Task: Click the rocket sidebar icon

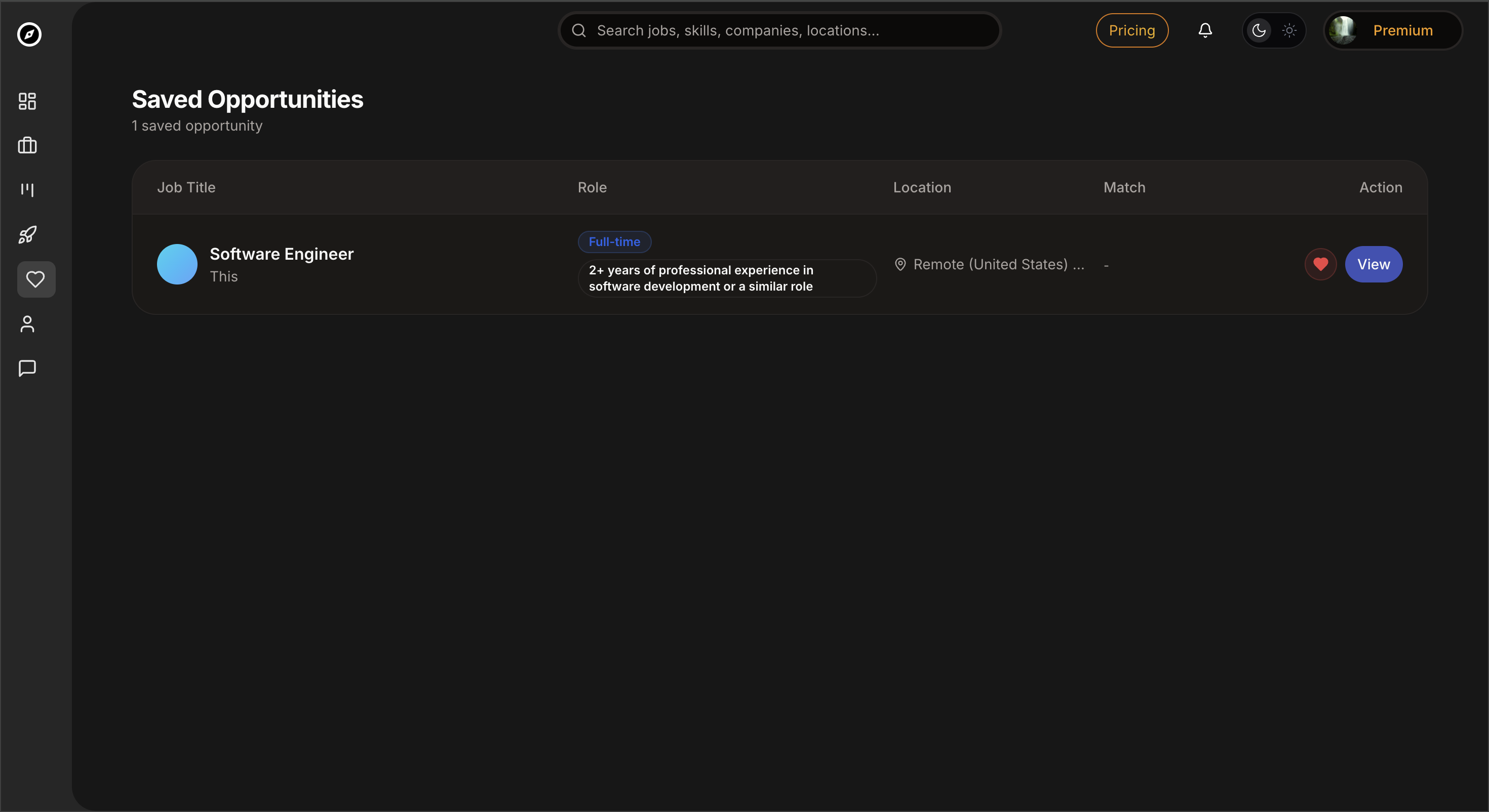Action: 27,235
